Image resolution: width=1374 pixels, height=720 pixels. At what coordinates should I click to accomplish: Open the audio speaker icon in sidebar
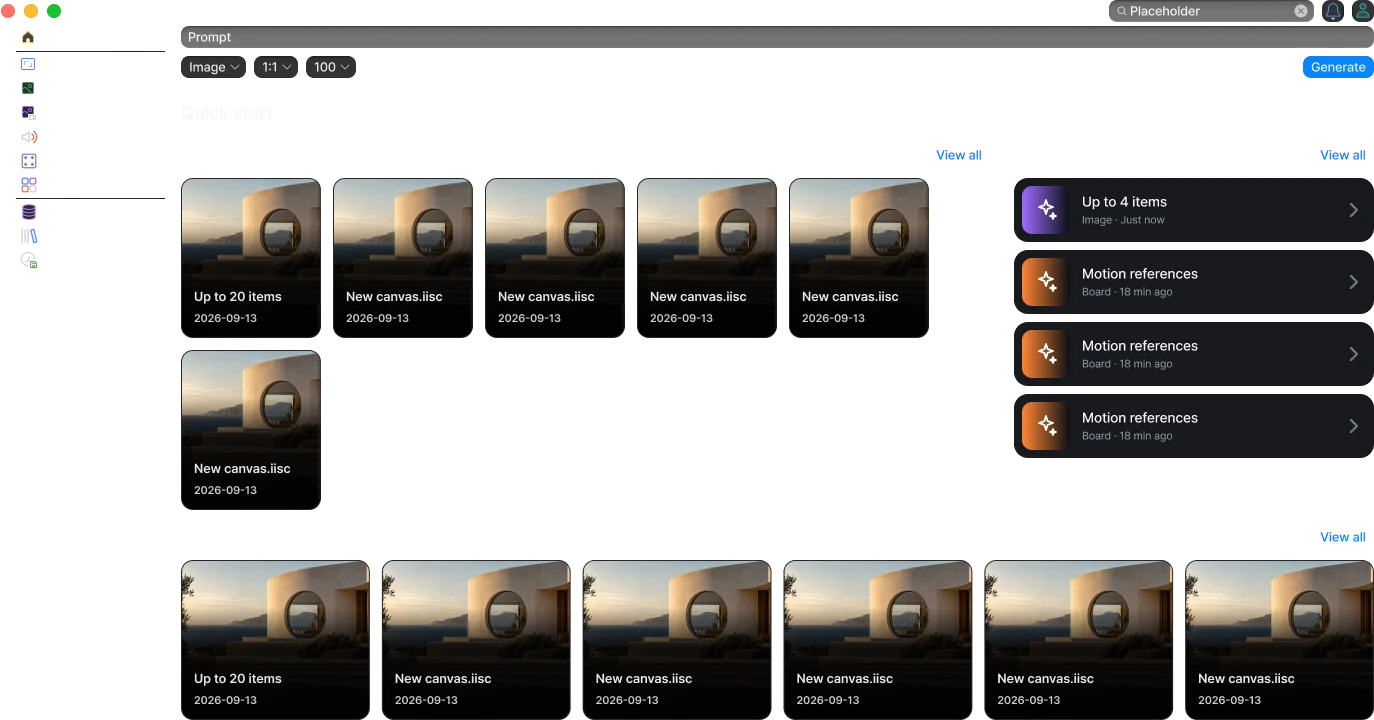coord(29,137)
